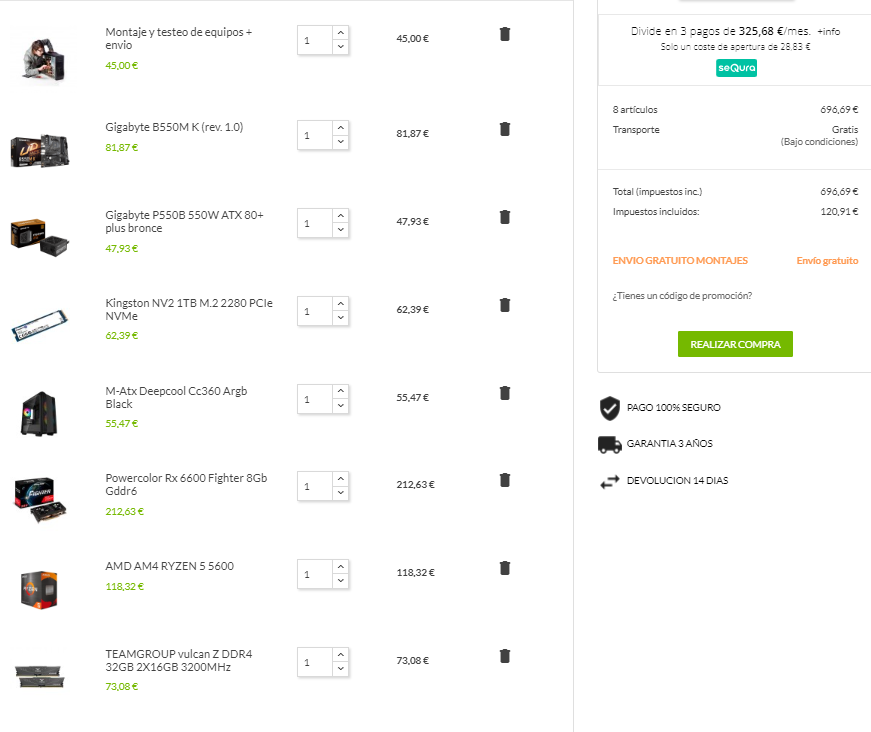This screenshot has height=732, width=871.
Task: Remove Powercolor Rx 6600 Fighter from cart
Action: [505, 480]
